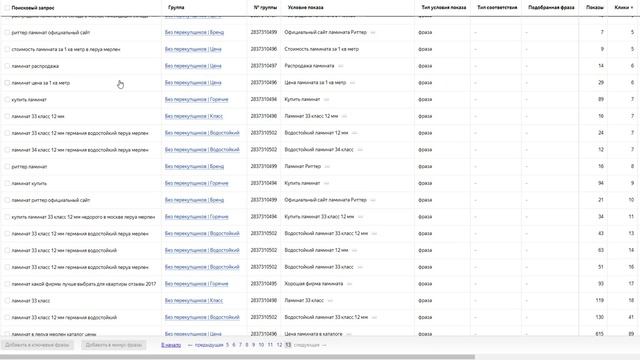Viewport: 640px width, 360px height.
Task: Click query text 'стоимость ламината за 1 кв метр в леруа мерлен'
Action: pos(66,49)
